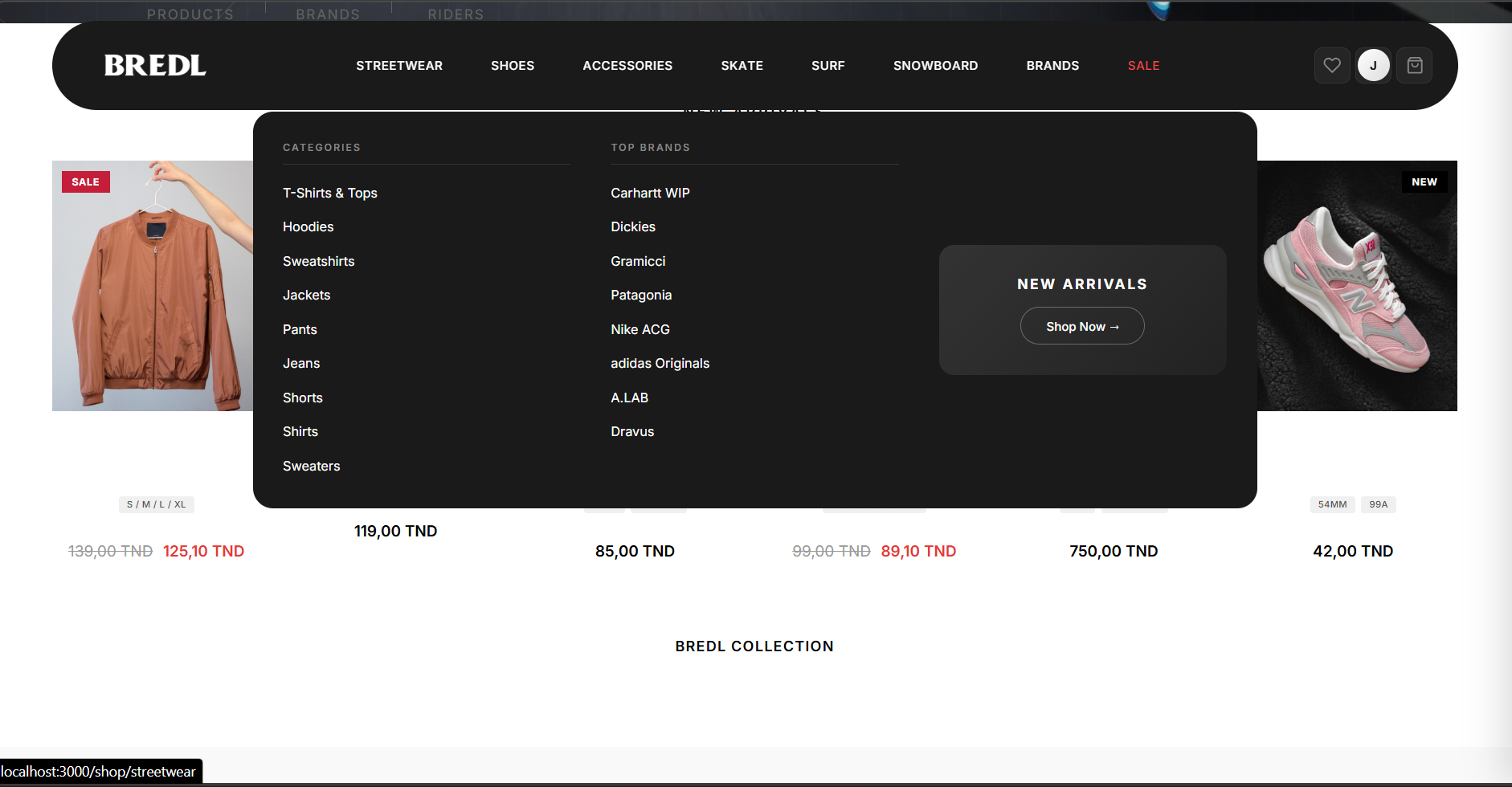This screenshot has height=787, width=1512.
Task: Select Jeans category link
Action: 301,364
